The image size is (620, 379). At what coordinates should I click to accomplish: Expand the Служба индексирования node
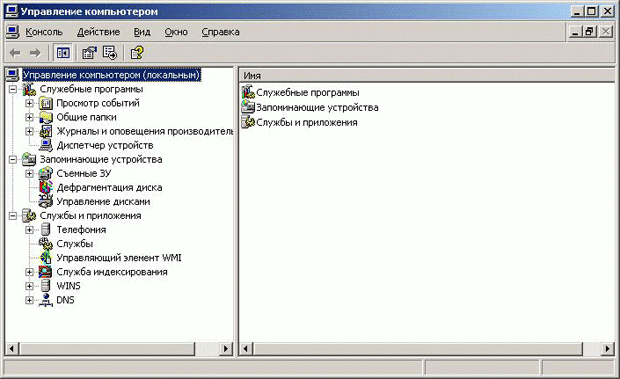(x=29, y=272)
